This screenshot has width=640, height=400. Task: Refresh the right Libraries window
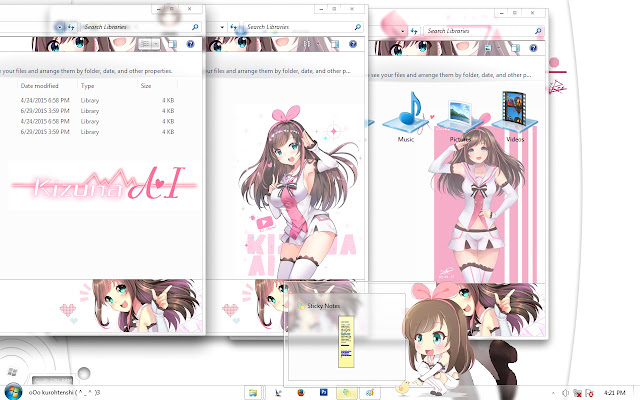[x=414, y=31]
